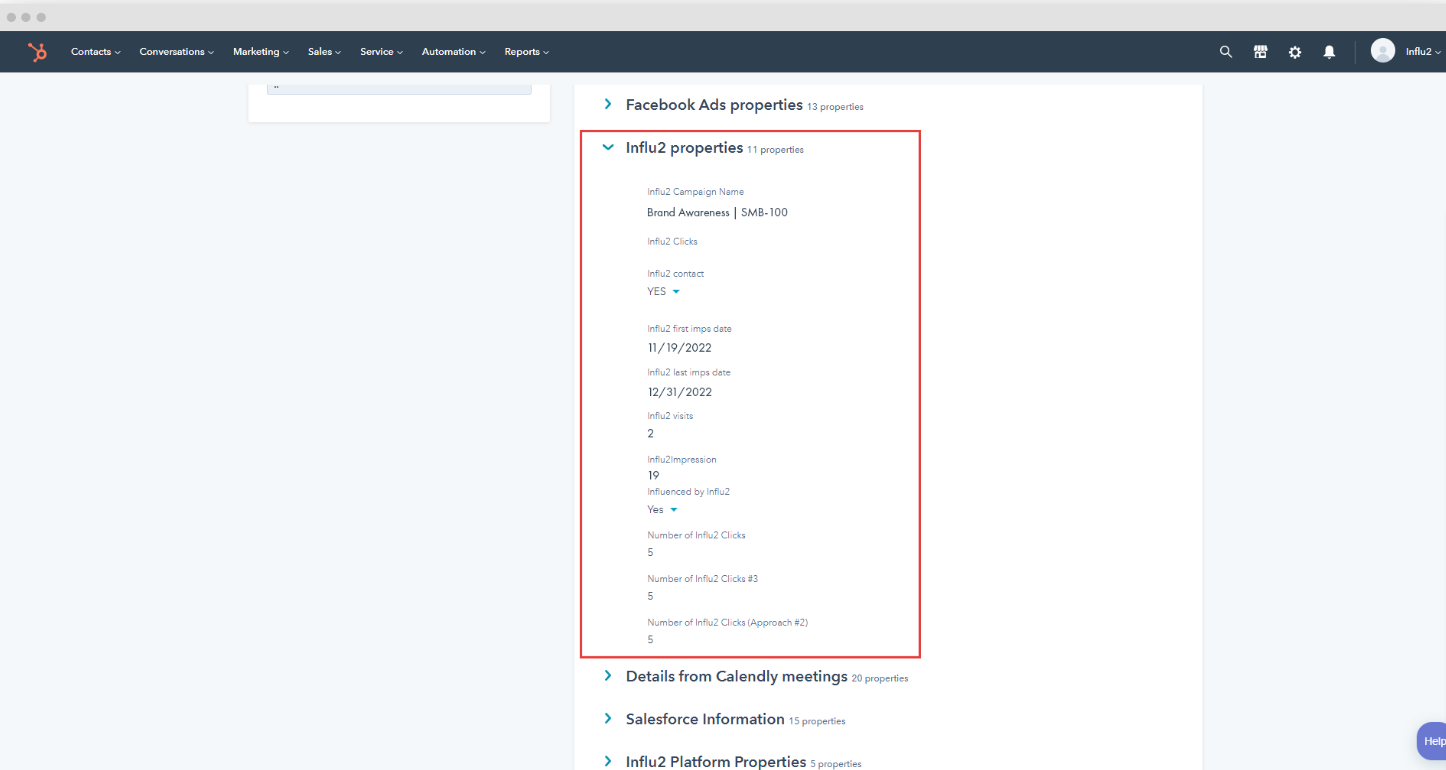The width and height of the screenshot is (1446, 770).
Task: Open the Influenced by Influ2 Yes dropdown
Action: pos(662,510)
